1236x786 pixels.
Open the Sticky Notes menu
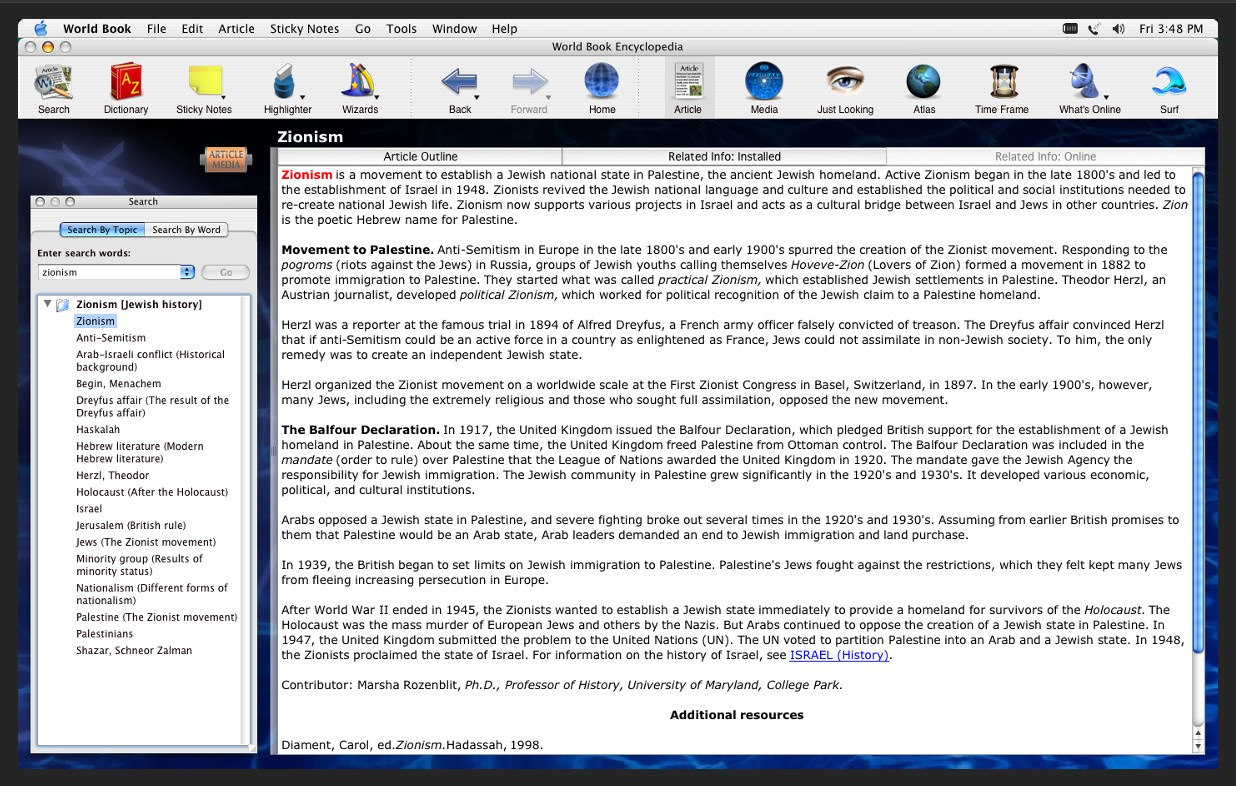pos(304,29)
